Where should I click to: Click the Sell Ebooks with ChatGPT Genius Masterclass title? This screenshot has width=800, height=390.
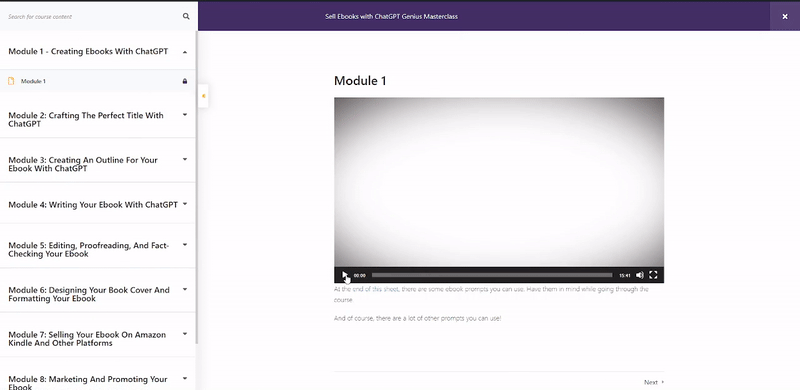point(391,16)
